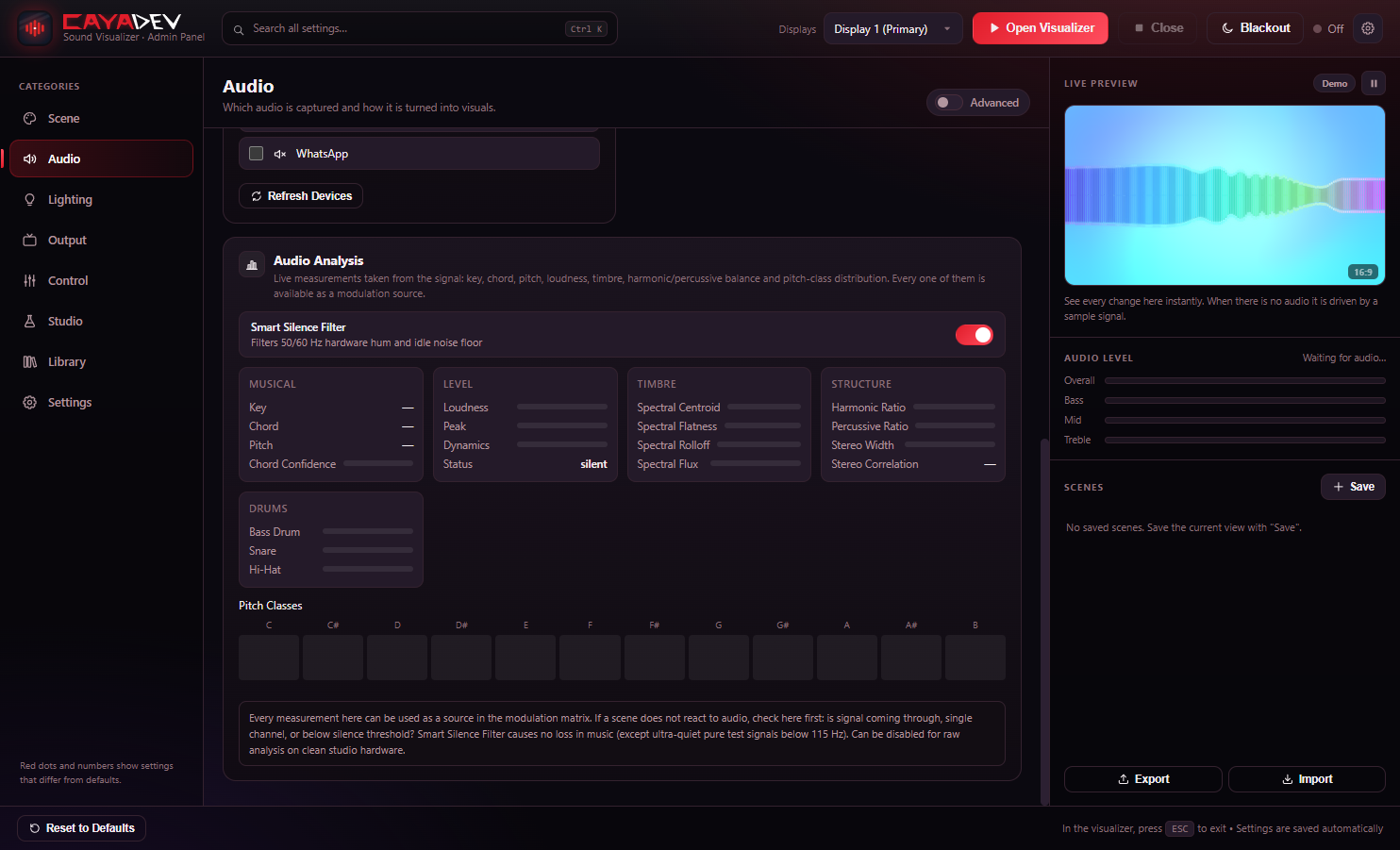Click the CAYADEV waveform logo icon

(x=35, y=28)
